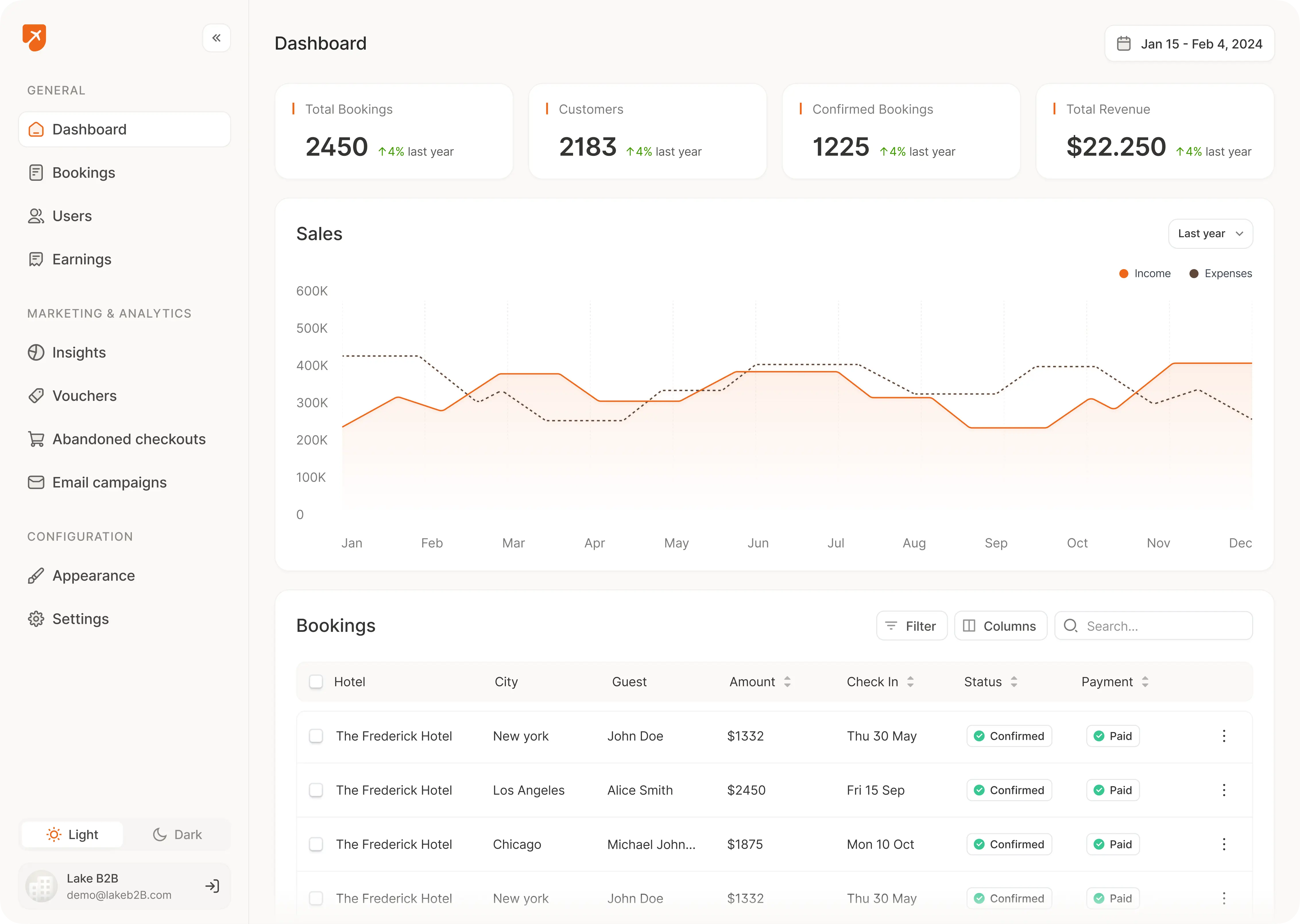Click the logout arrow icon beside Lake B2B
The width and height of the screenshot is (1300, 924).
[212, 886]
